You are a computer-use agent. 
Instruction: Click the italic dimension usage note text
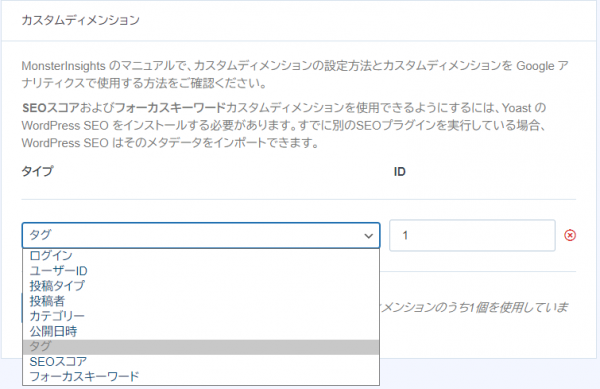pyautogui.click(x=474, y=307)
